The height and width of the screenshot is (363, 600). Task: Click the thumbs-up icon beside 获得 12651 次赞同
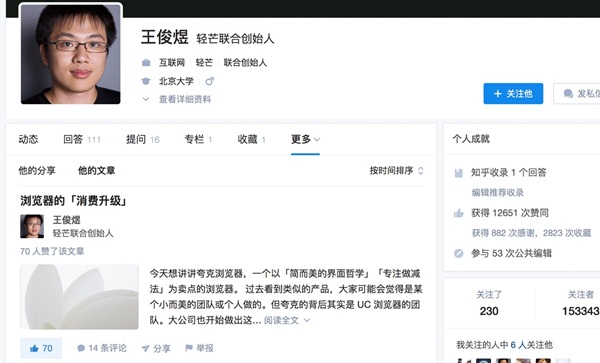pos(458,213)
